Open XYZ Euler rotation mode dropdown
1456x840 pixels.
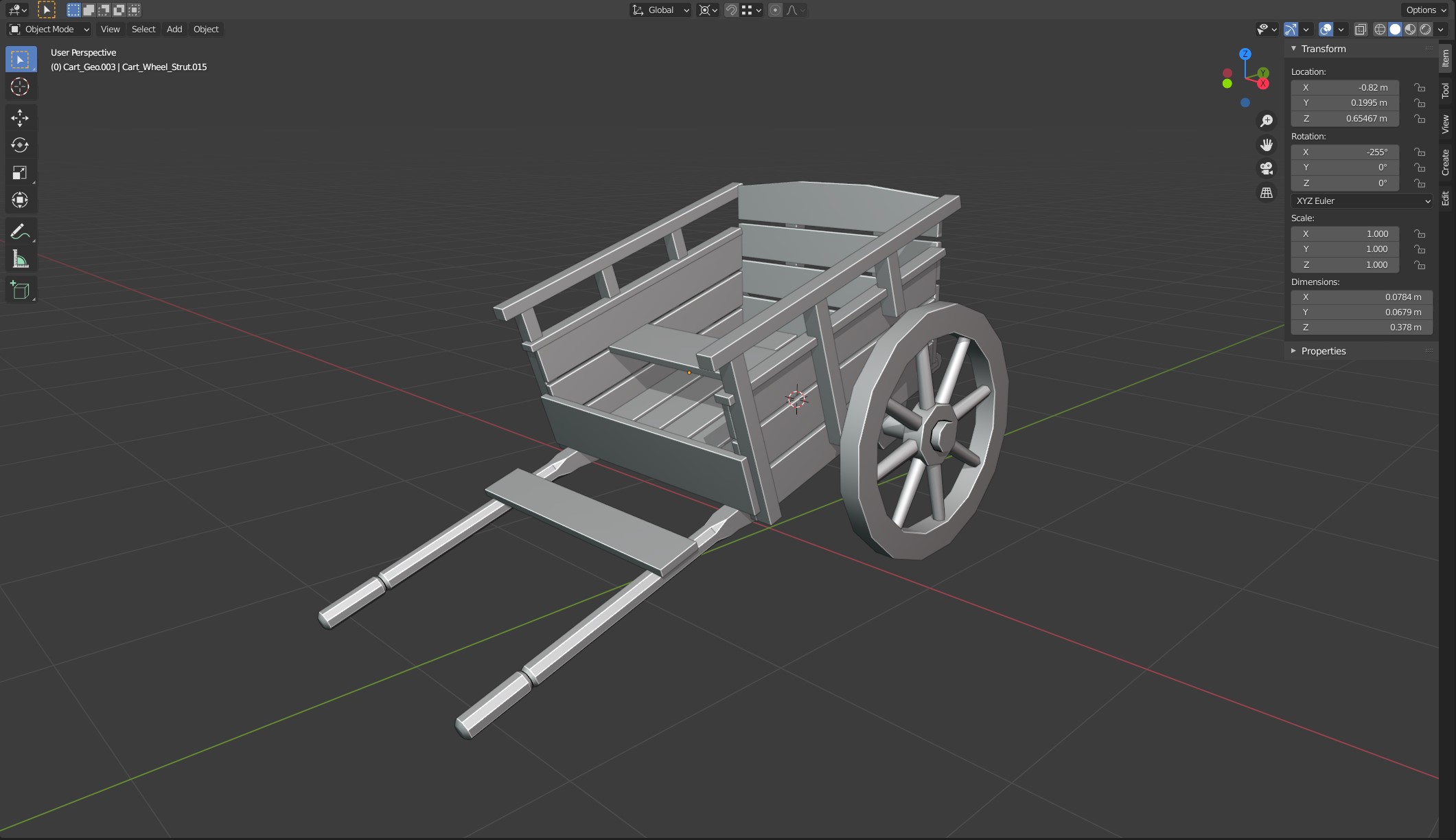click(x=1361, y=201)
